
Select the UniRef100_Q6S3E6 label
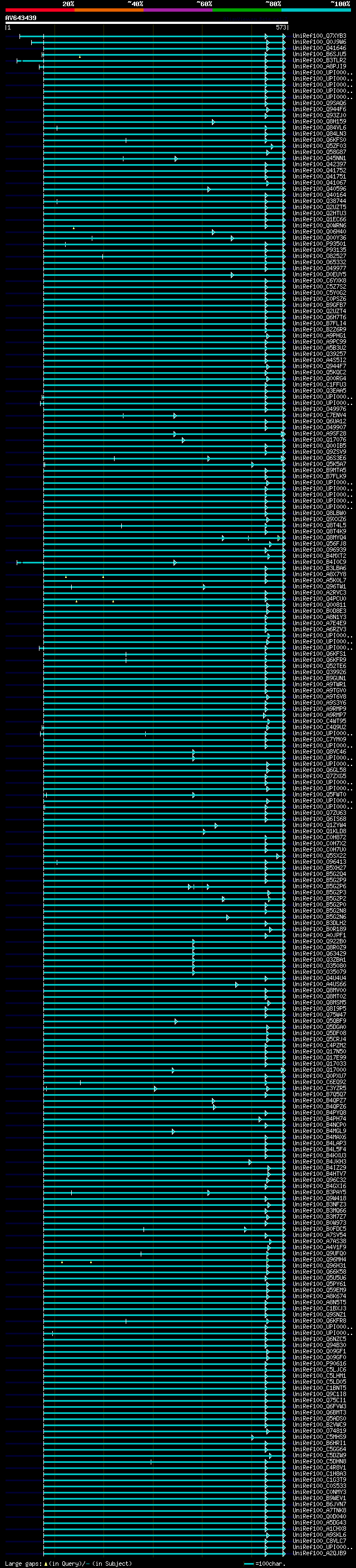coord(319,458)
